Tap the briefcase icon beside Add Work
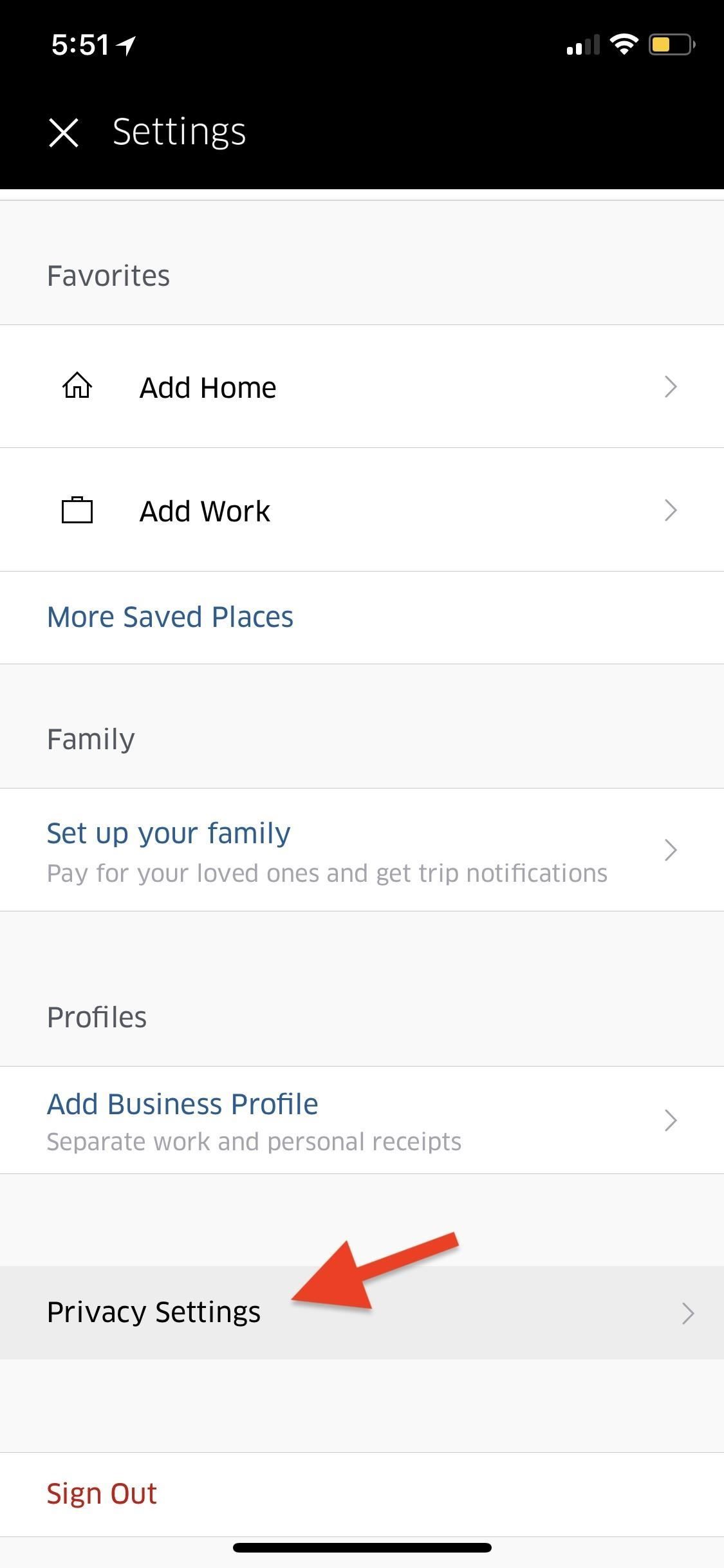This screenshot has width=724, height=1568. [x=77, y=510]
